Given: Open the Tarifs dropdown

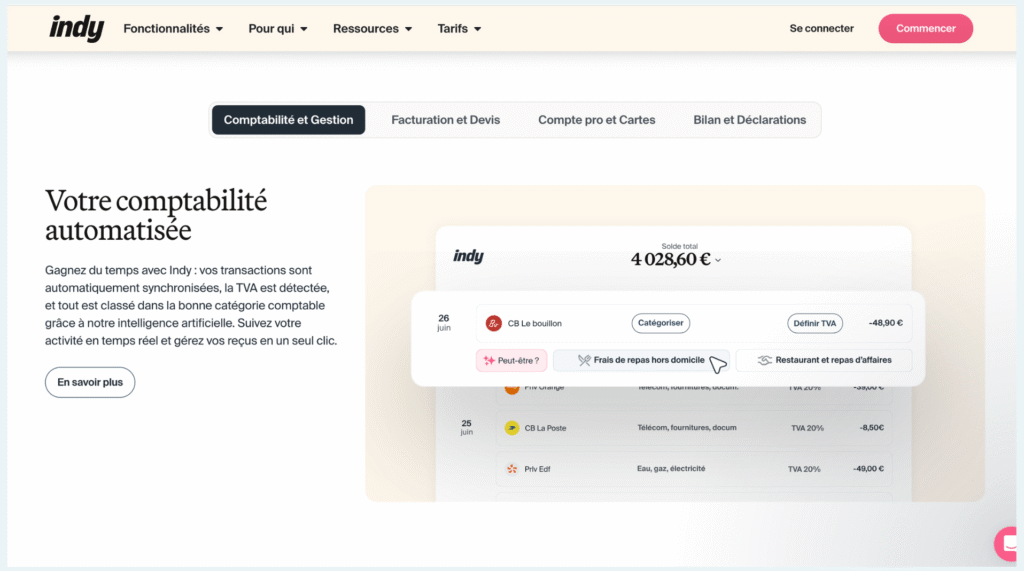Looking at the screenshot, I should 459,29.
